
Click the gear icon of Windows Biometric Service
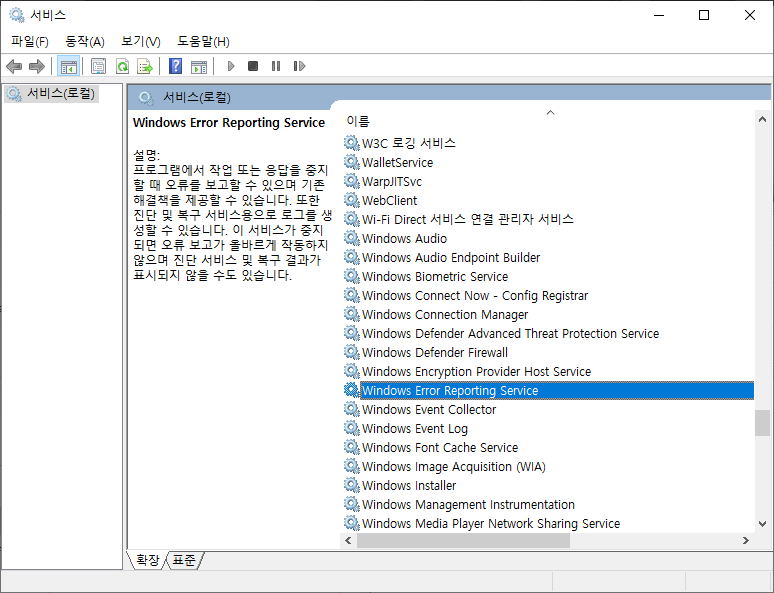(351, 277)
